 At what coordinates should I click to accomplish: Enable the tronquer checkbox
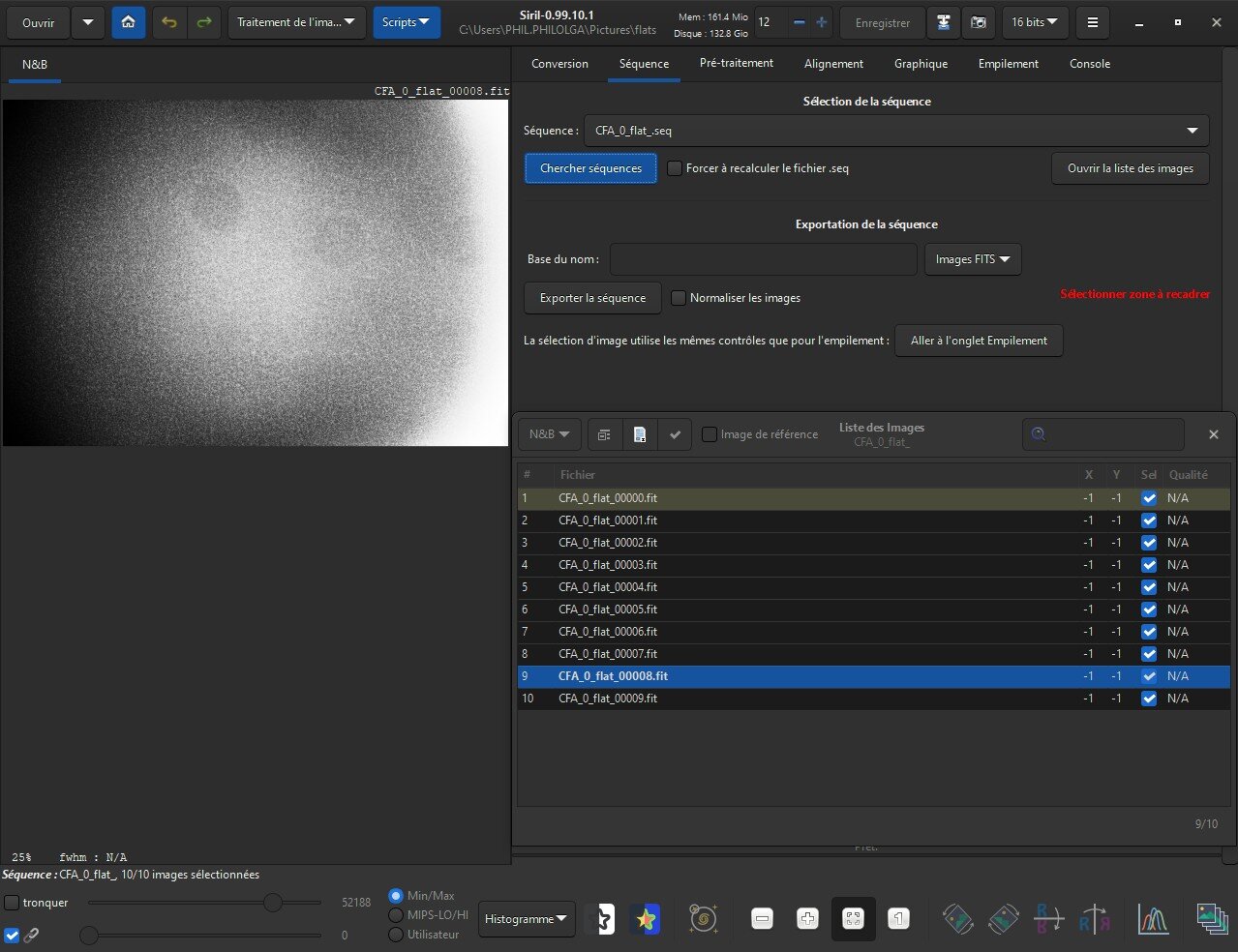(x=12, y=903)
